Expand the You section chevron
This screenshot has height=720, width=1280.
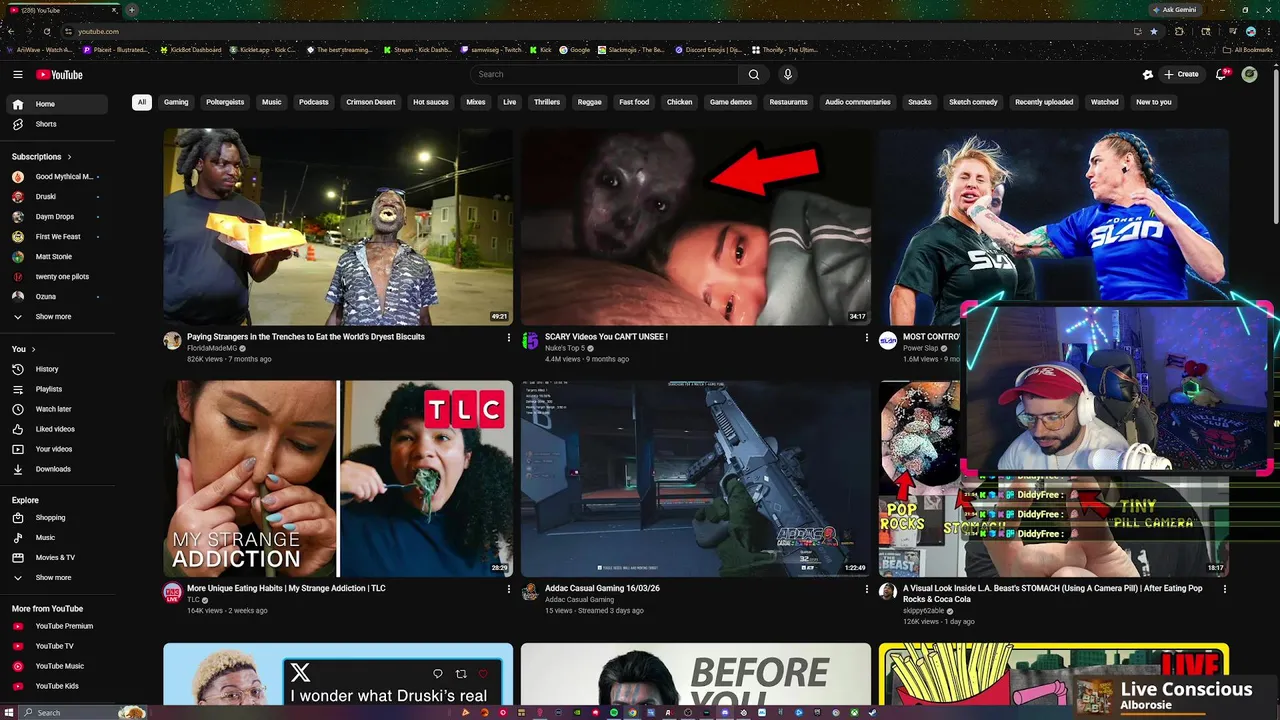point(33,349)
